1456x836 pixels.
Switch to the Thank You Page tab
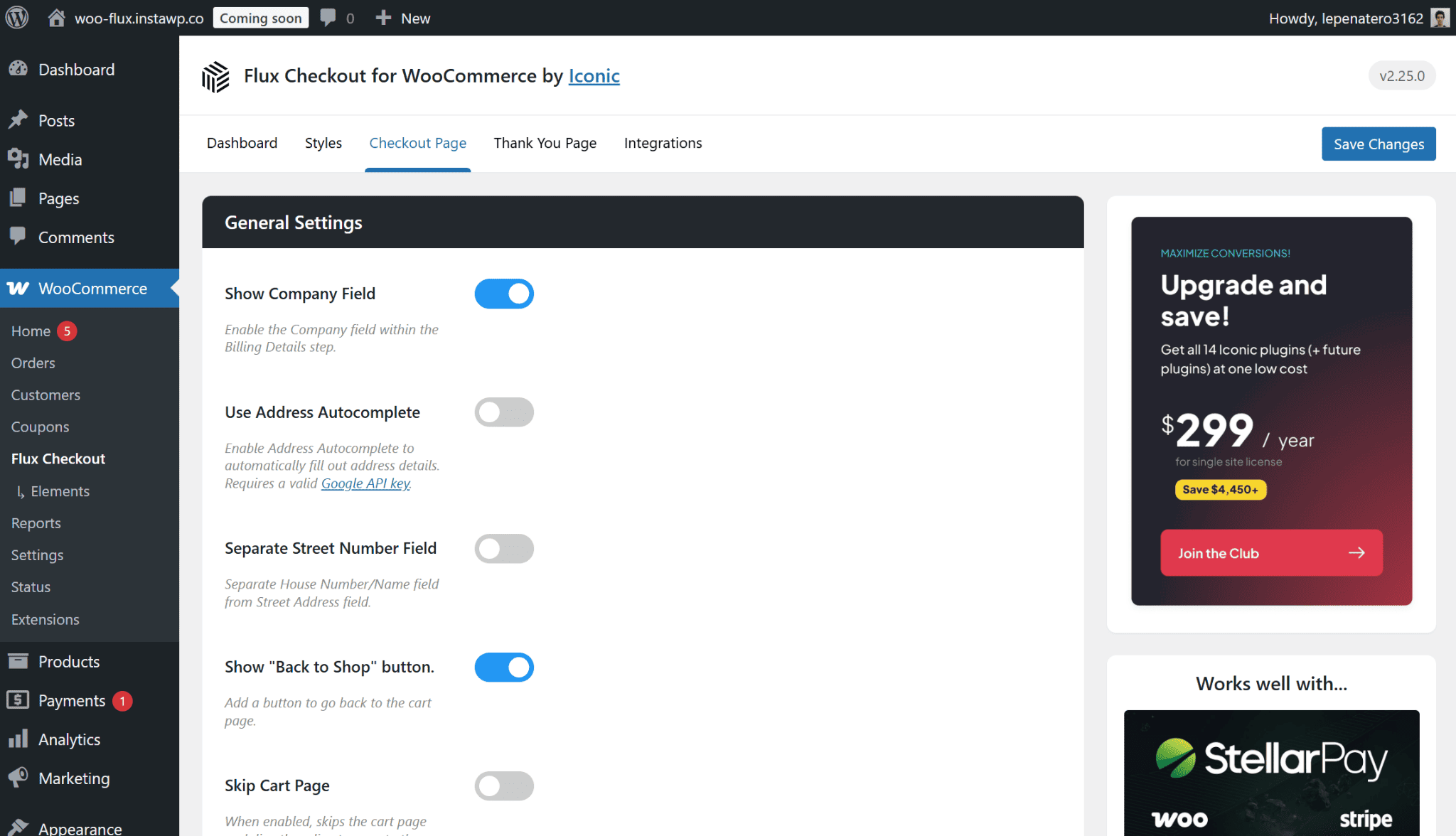(x=545, y=143)
